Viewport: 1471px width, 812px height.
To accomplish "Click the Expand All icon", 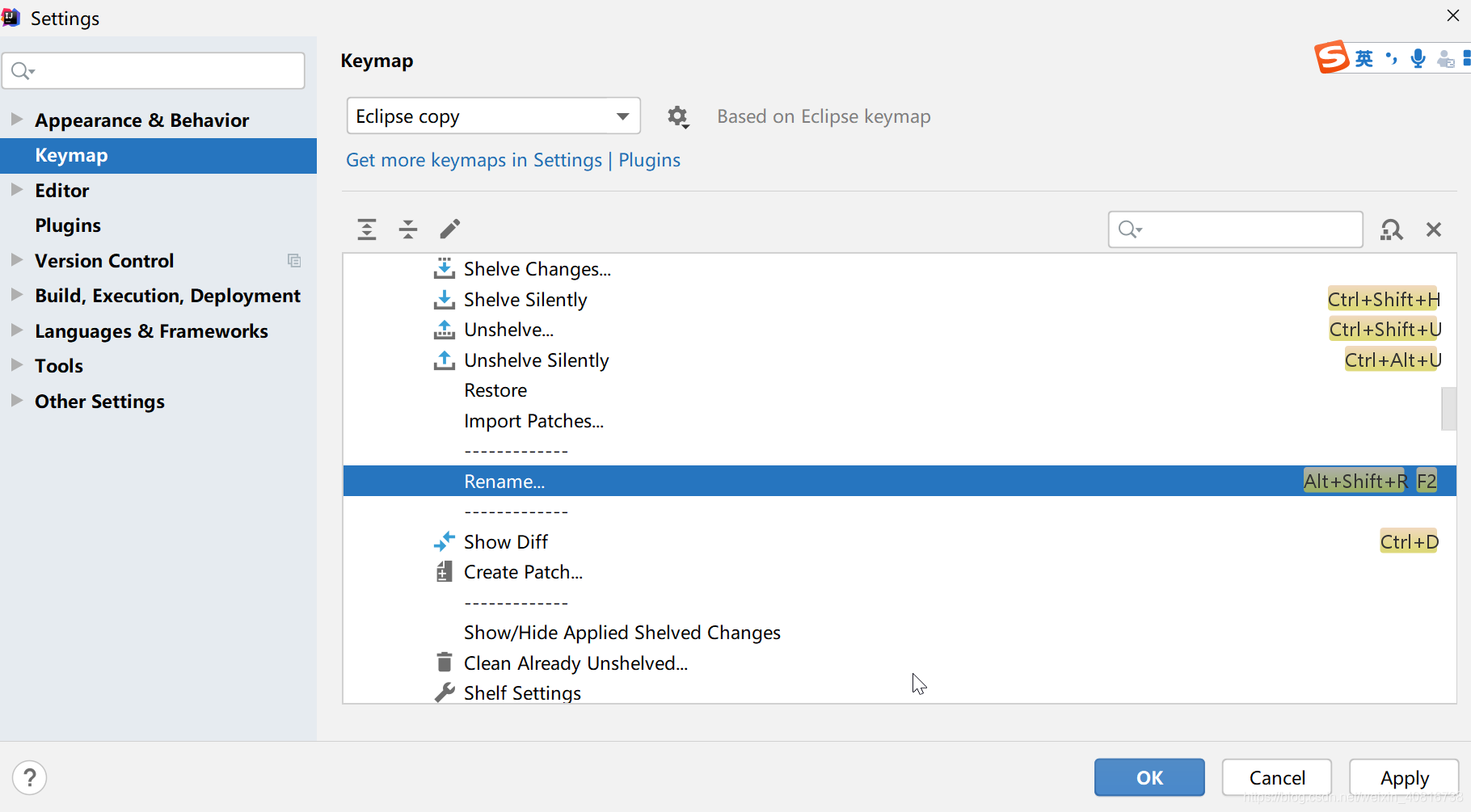I will click(x=367, y=229).
